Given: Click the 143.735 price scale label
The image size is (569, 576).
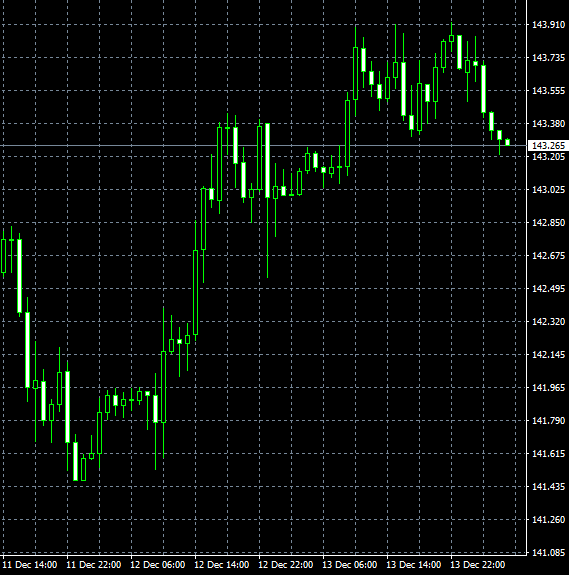Looking at the screenshot, I should [x=548, y=58].
